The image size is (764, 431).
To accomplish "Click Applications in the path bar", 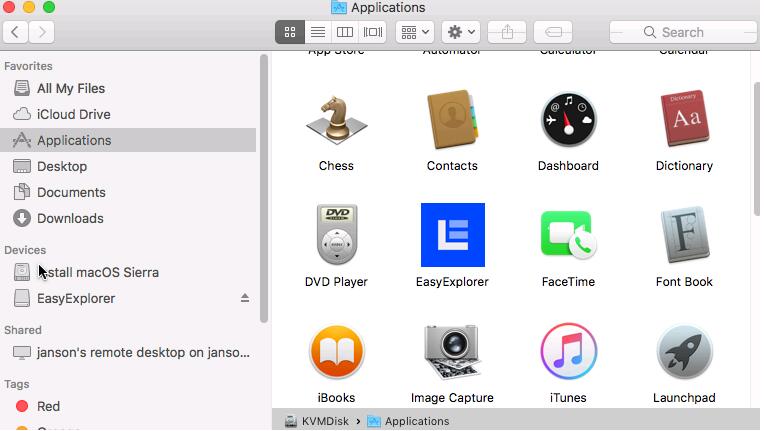I will (x=408, y=421).
